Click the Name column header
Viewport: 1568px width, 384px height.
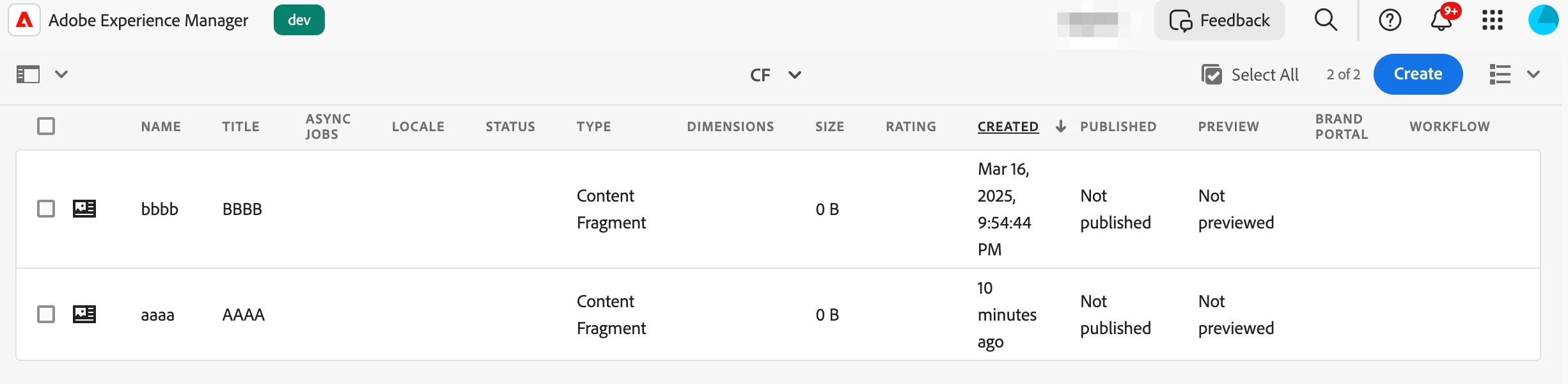point(161,127)
